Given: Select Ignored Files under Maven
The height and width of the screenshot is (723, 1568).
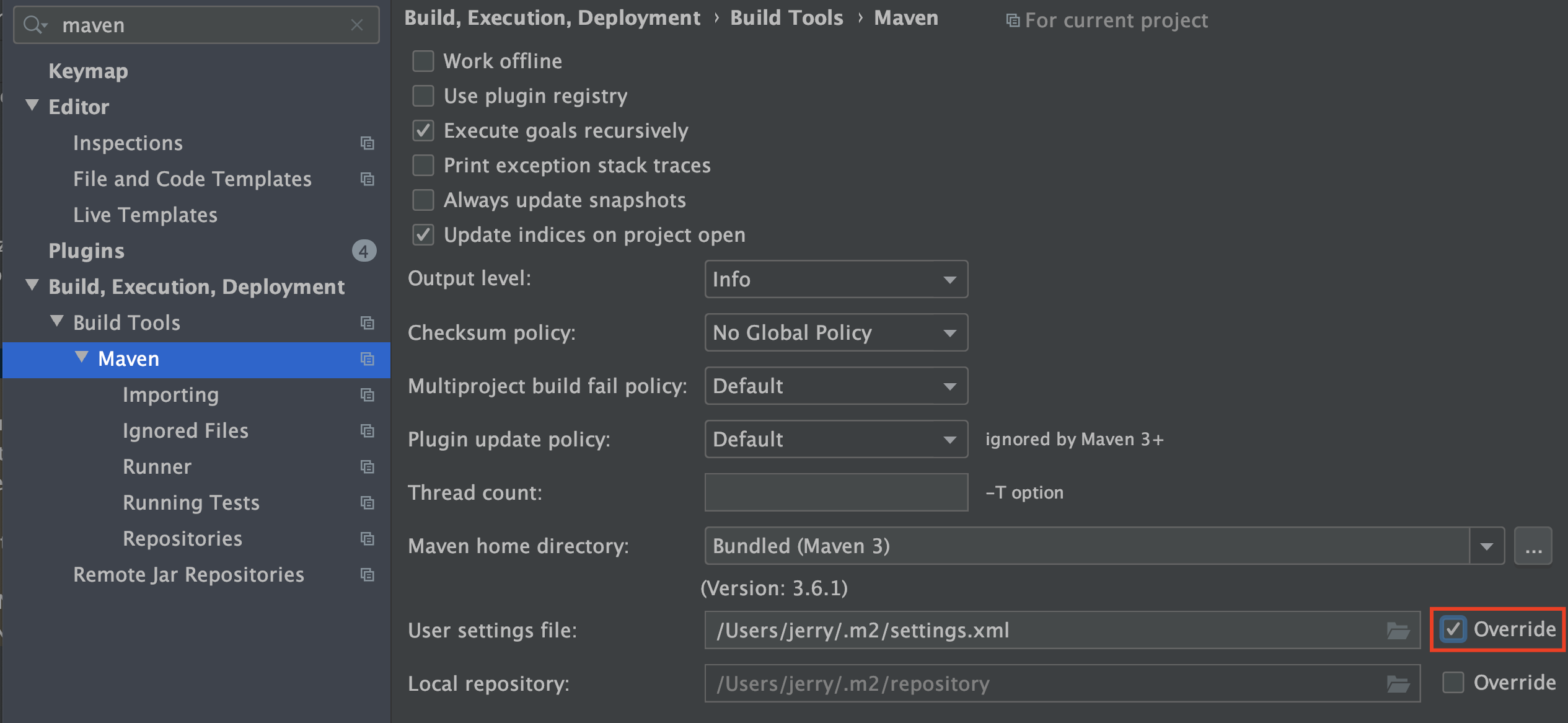Looking at the screenshot, I should pyautogui.click(x=186, y=431).
